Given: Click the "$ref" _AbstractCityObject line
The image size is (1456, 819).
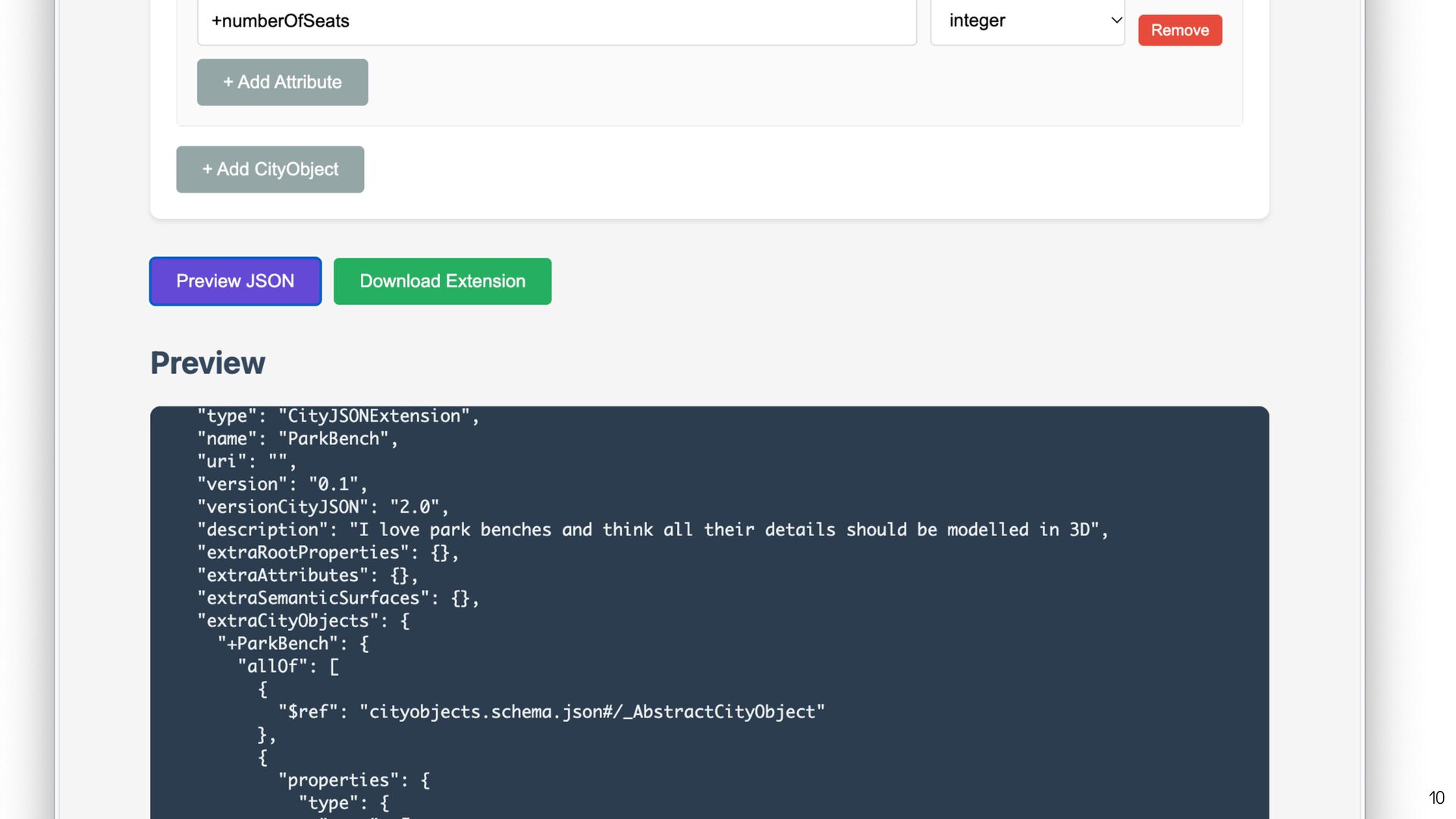Looking at the screenshot, I should click(551, 712).
